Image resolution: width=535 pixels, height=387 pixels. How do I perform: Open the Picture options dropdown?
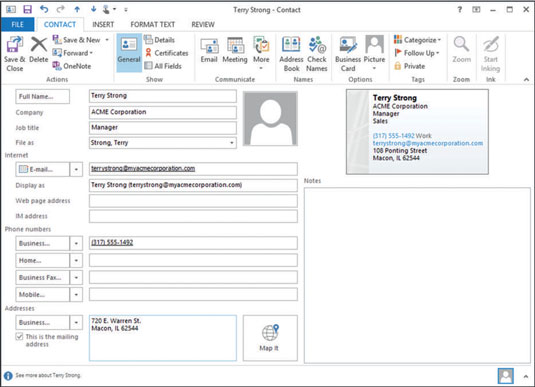pos(374,53)
